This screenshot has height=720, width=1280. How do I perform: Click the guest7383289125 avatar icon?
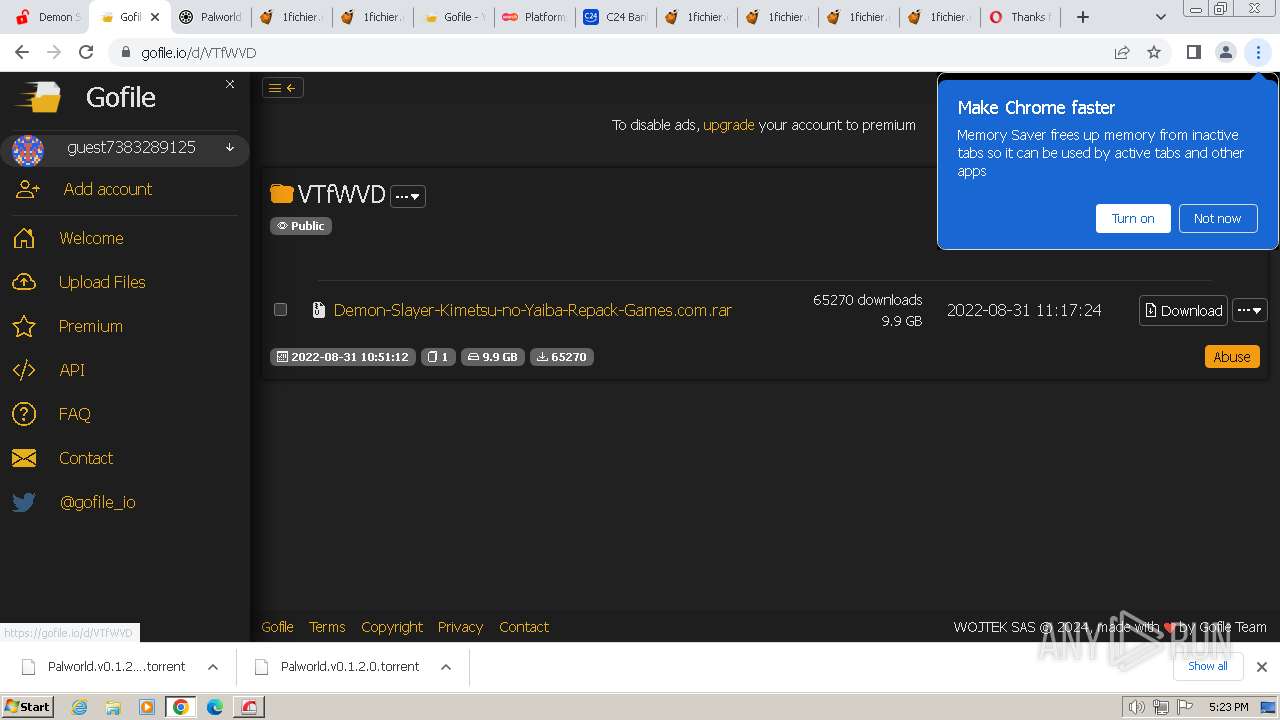tap(28, 150)
